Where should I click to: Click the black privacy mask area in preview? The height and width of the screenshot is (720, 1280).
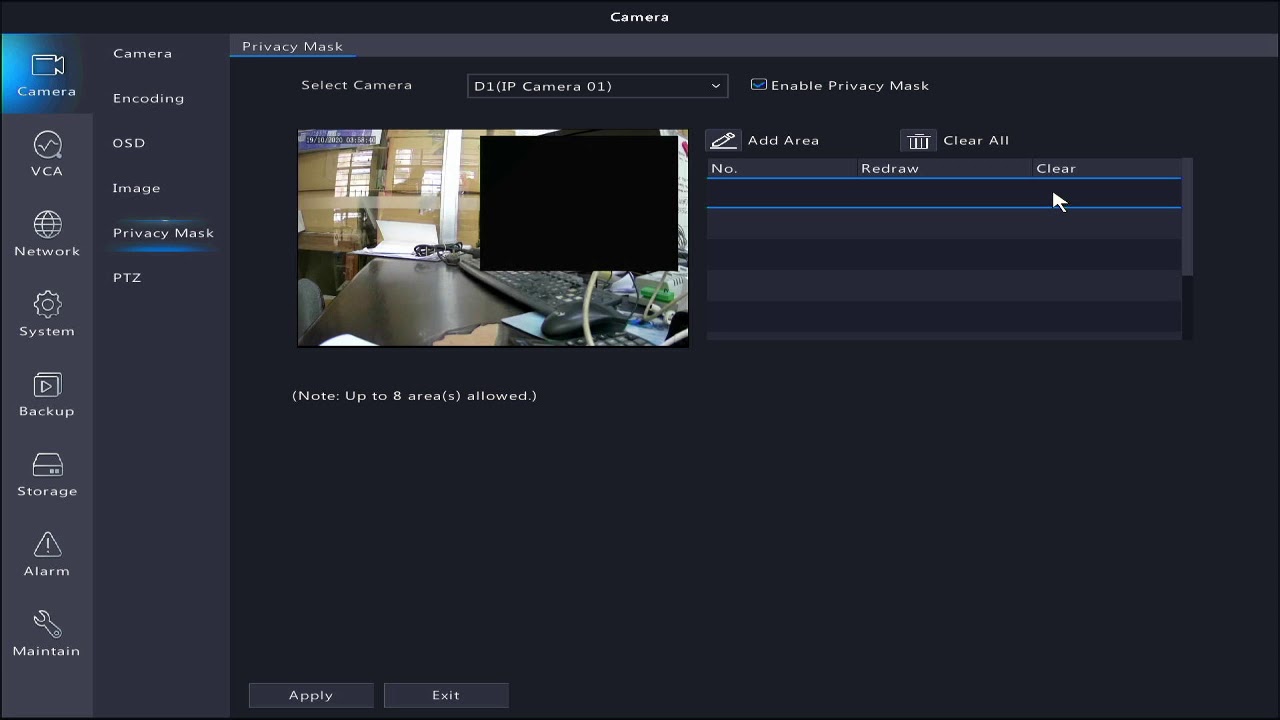click(579, 203)
